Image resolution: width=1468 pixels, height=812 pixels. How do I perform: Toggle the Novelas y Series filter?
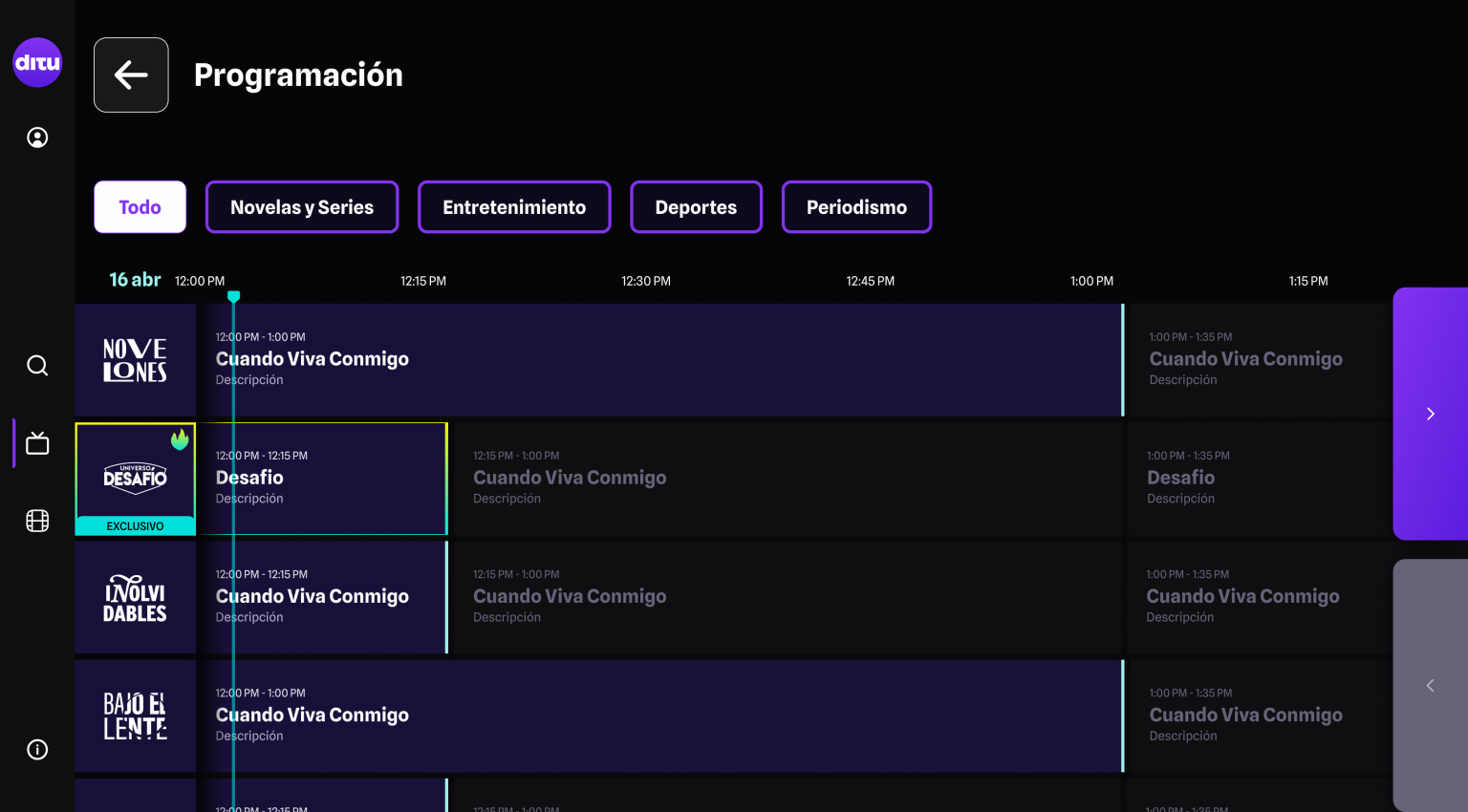[x=302, y=206]
